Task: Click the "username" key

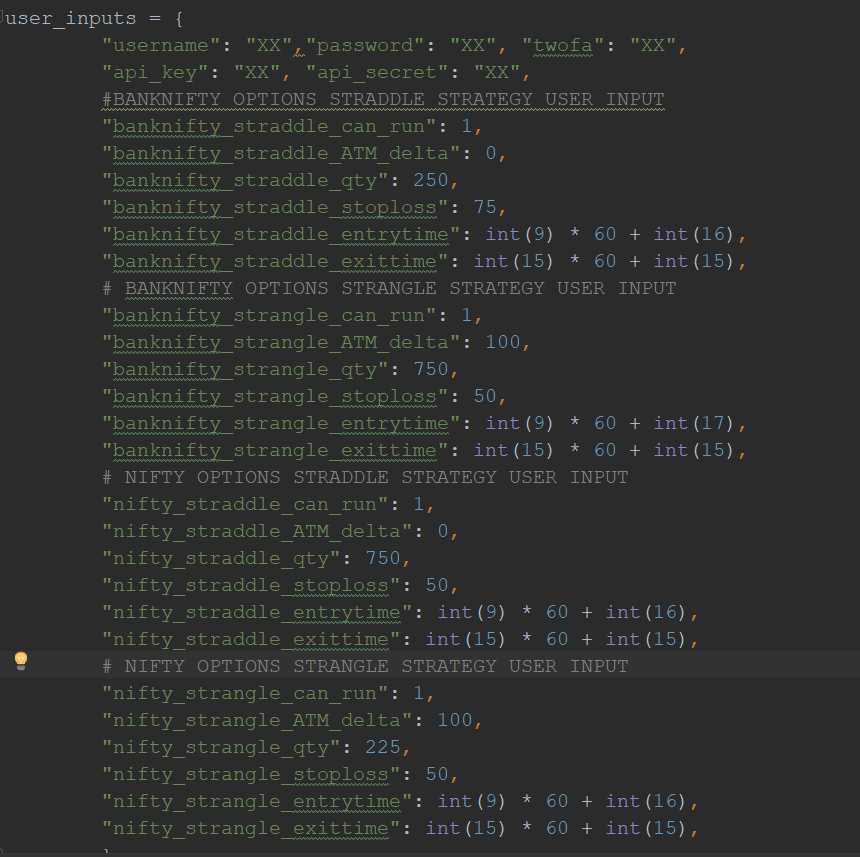Action: 161,45
